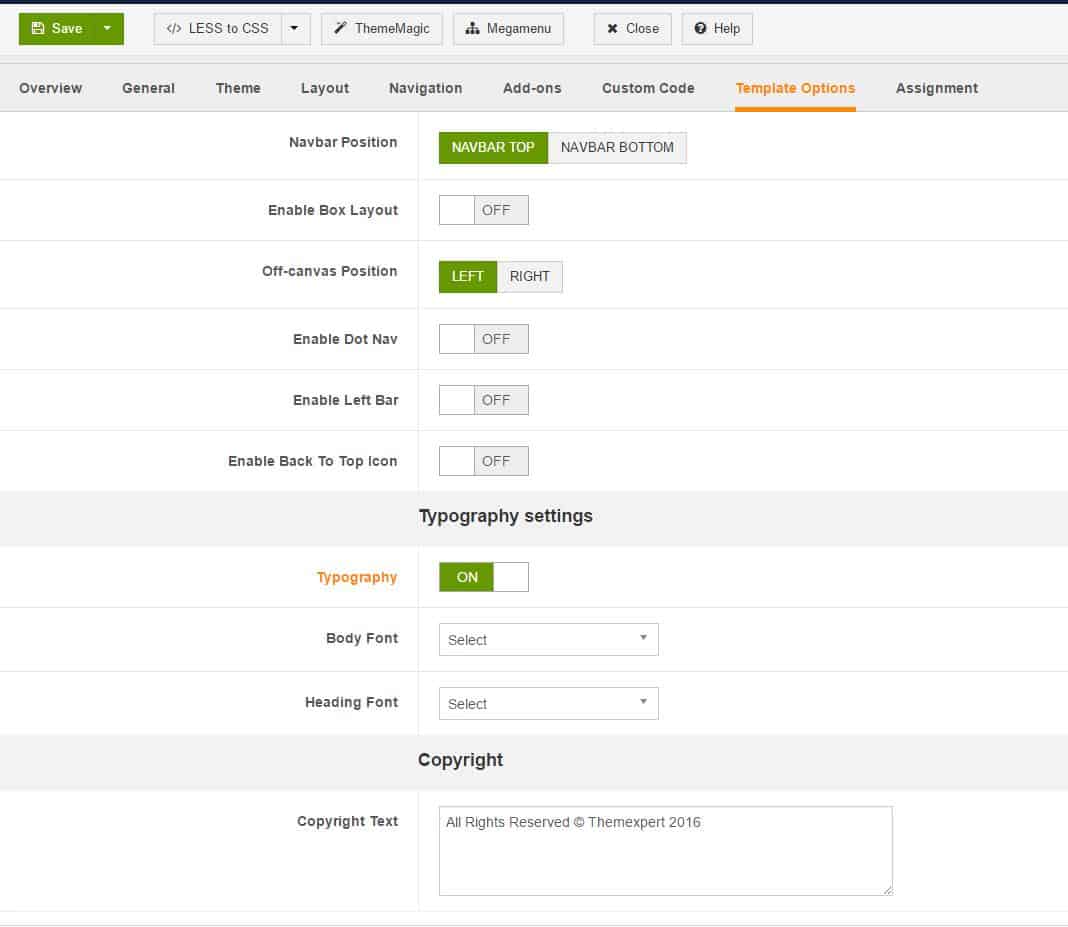Select Navbar Top position
The width and height of the screenshot is (1068, 927).
[493, 148]
